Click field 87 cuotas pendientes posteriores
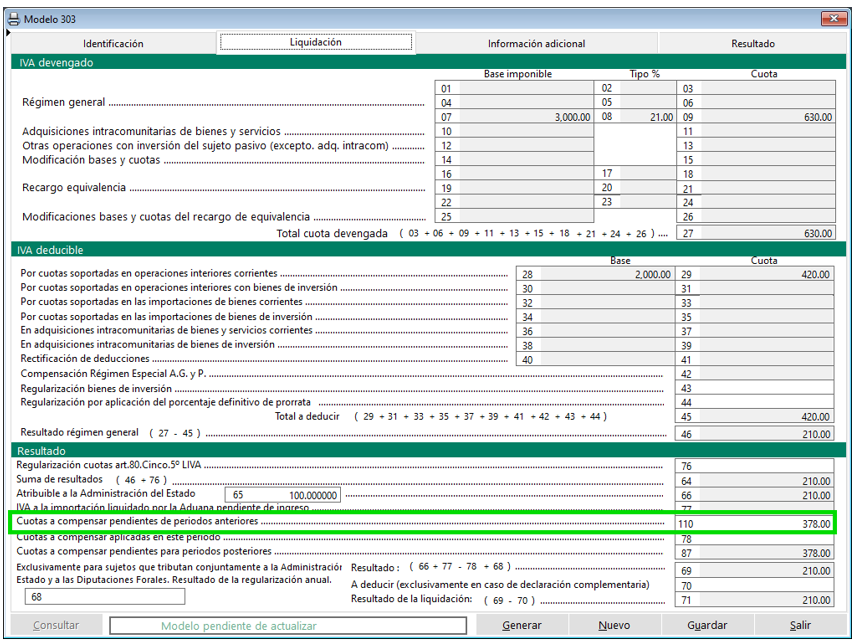The height and width of the screenshot is (644, 856). (x=754, y=553)
